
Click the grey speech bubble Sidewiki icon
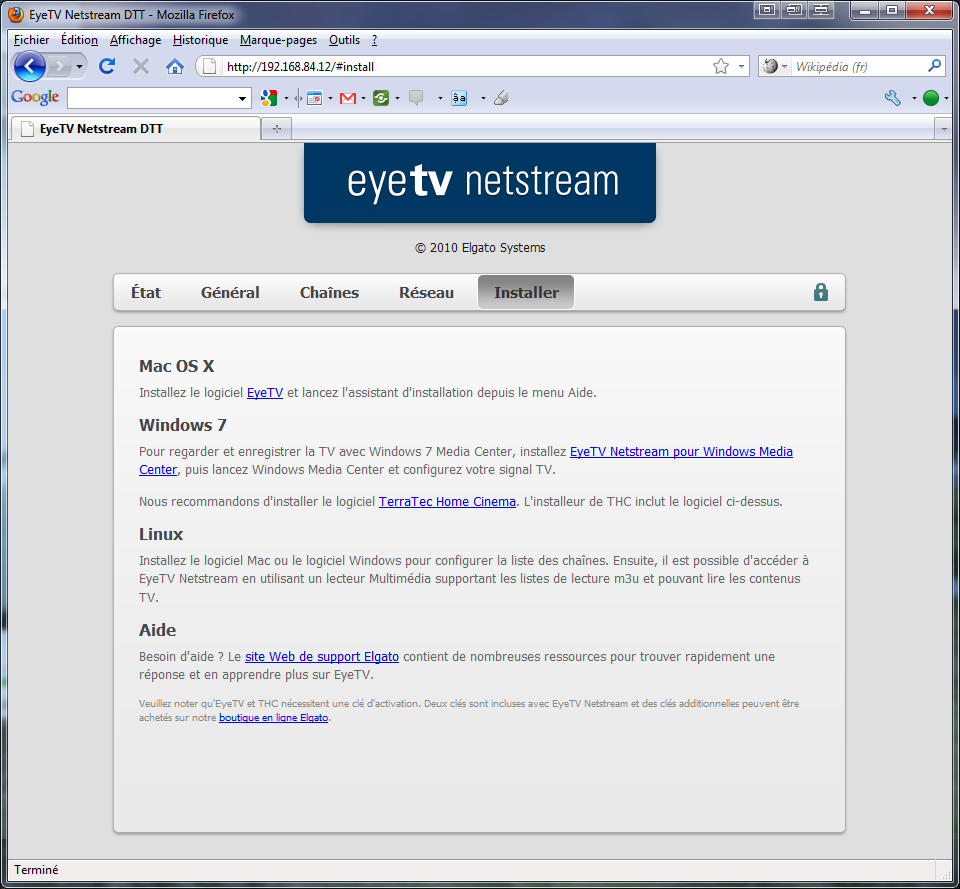click(416, 98)
